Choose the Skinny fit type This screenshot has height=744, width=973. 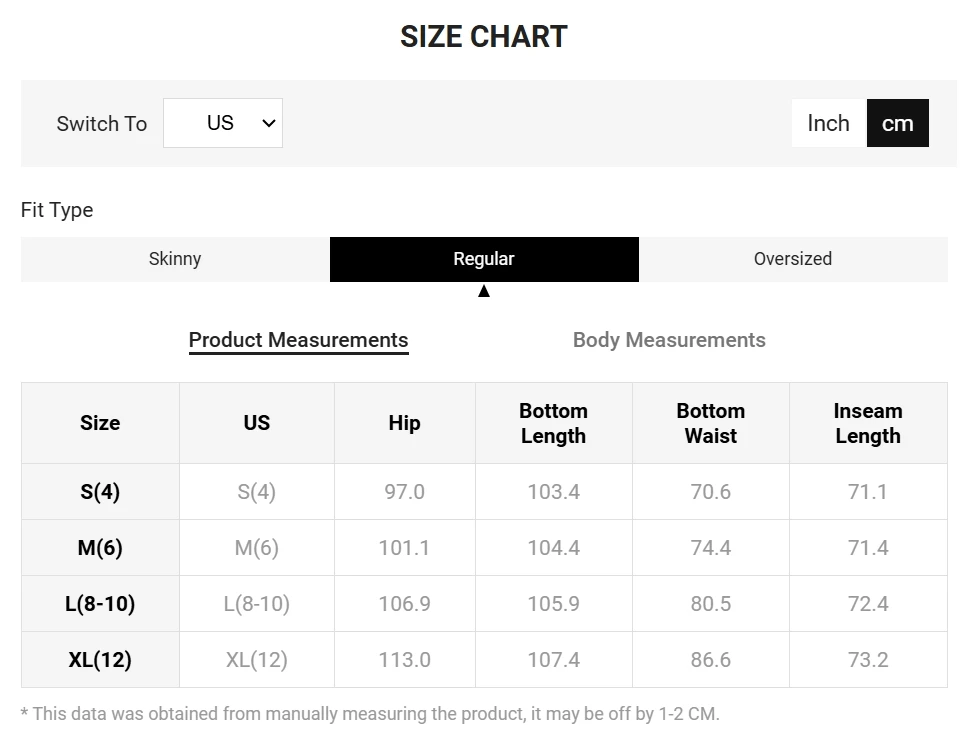pyautogui.click(x=175, y=259)
